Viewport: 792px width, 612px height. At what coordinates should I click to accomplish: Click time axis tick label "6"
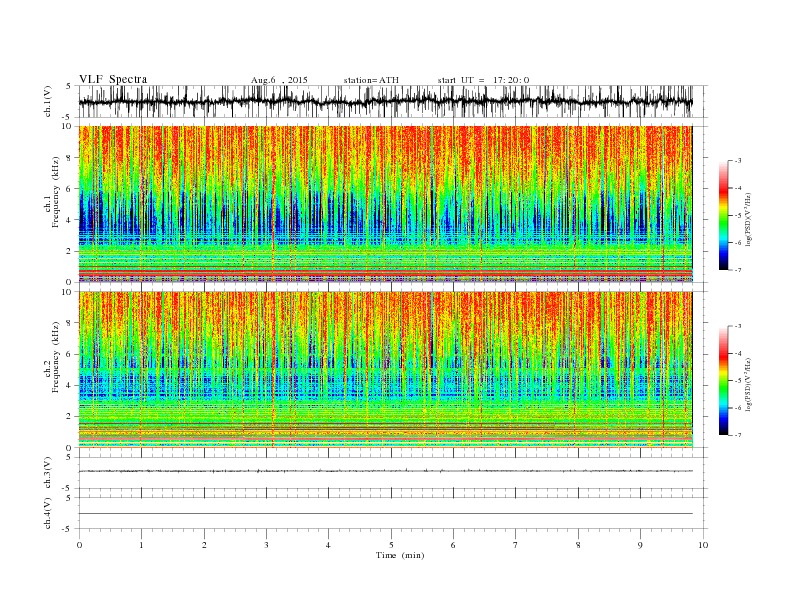click(453, 545)
